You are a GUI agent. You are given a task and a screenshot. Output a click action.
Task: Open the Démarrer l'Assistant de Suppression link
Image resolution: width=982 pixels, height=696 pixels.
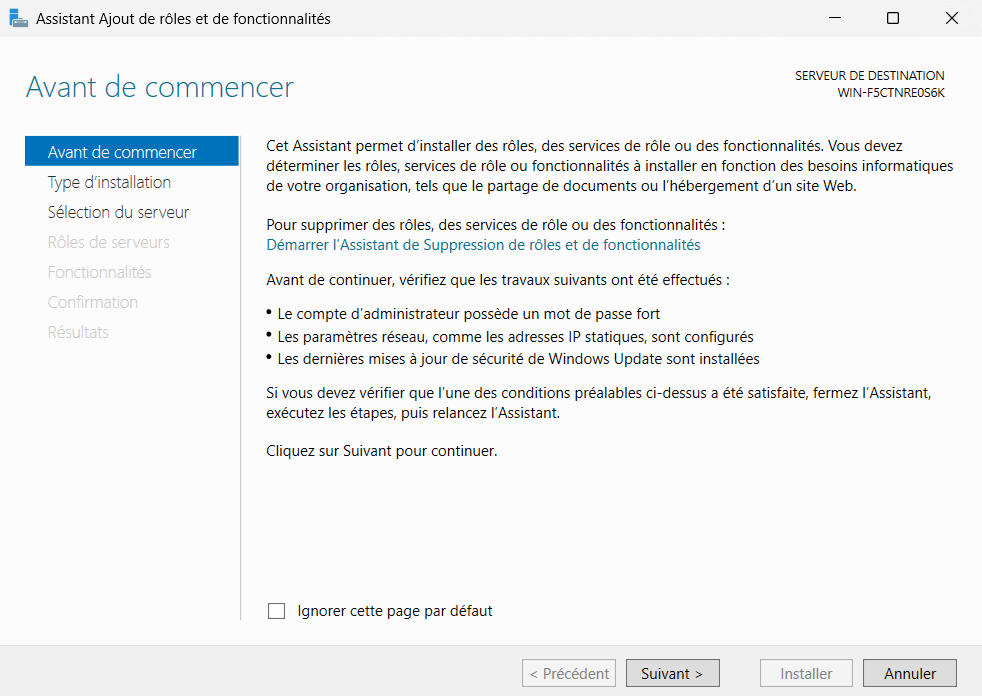483,245
